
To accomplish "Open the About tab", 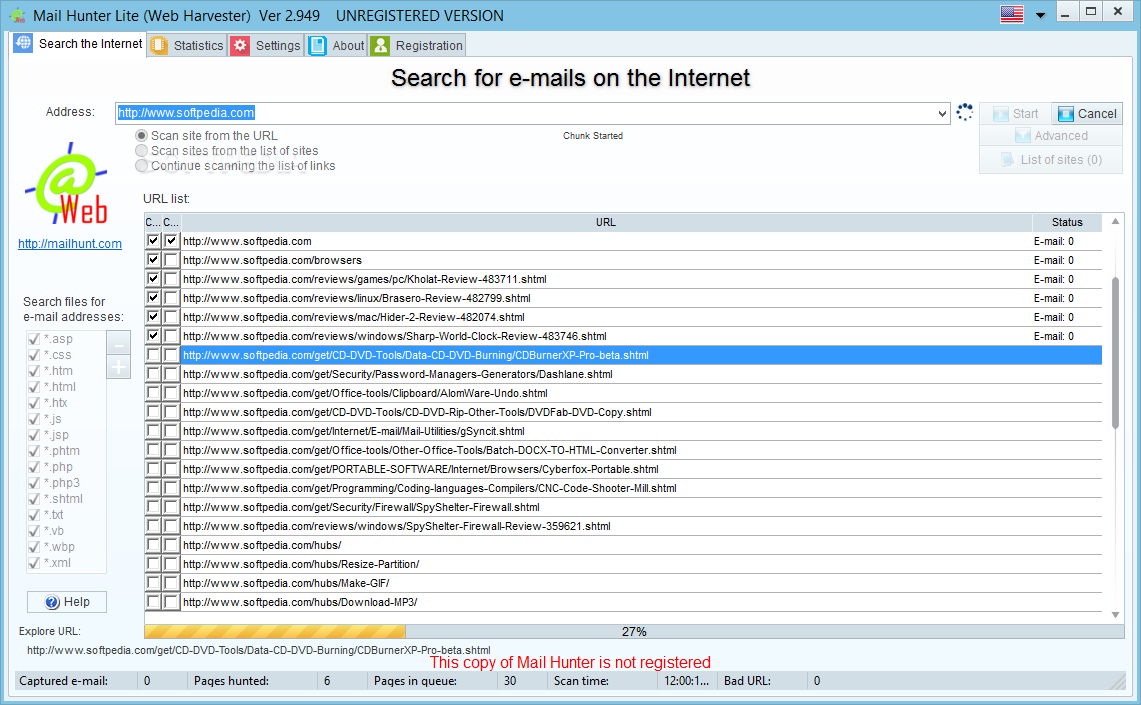I will point(337,46).
